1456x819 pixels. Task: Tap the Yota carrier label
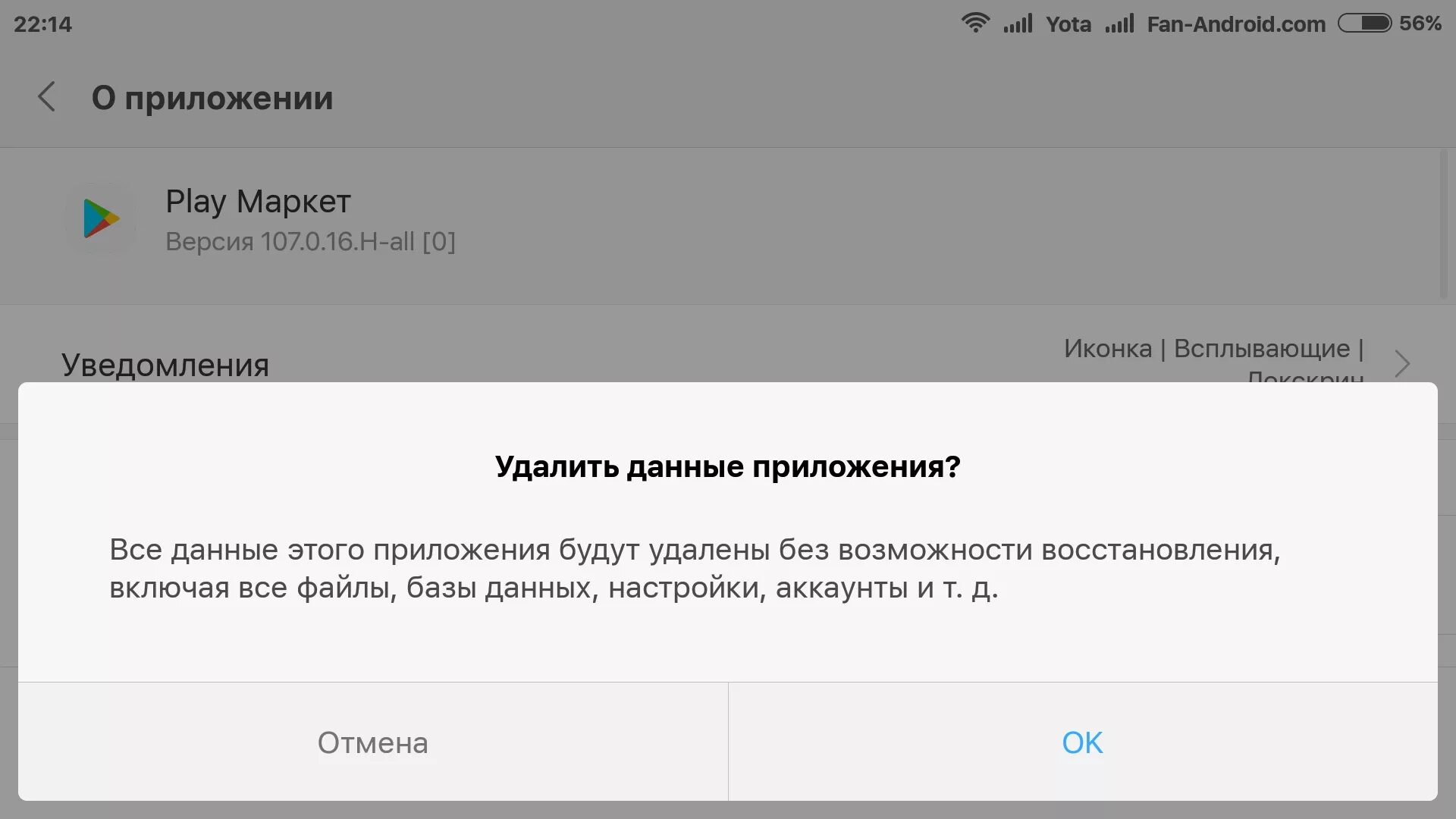1068,24
